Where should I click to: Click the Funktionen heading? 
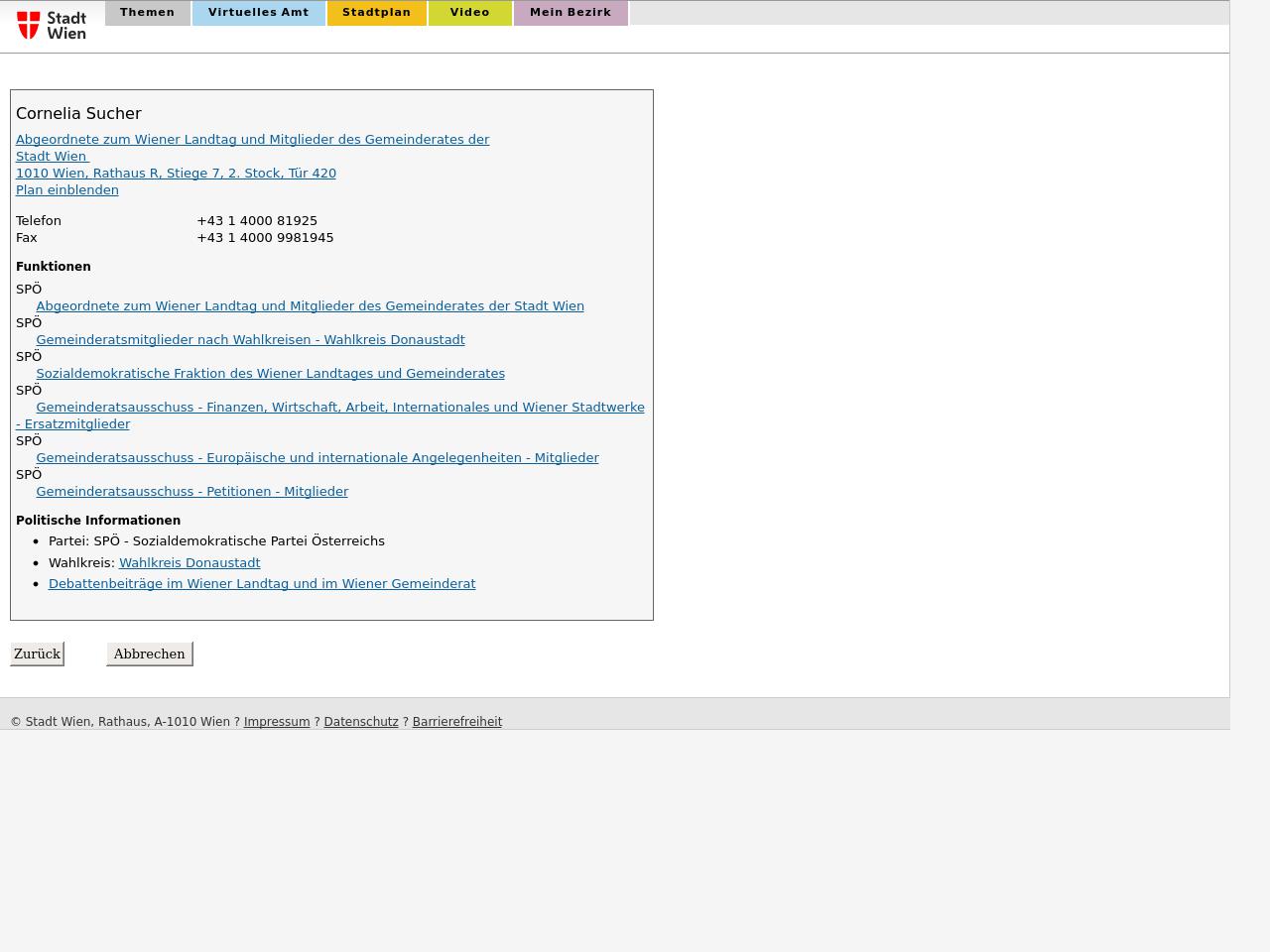point(54,267)
